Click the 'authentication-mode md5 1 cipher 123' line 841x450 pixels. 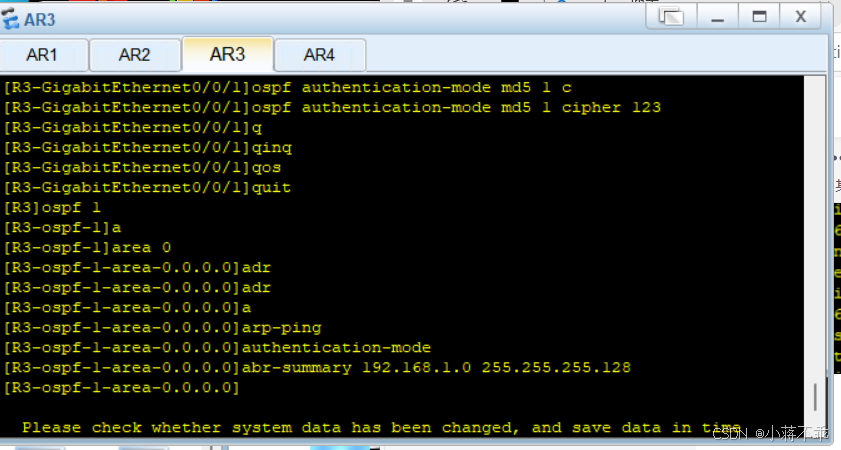[x=333, y=108]
